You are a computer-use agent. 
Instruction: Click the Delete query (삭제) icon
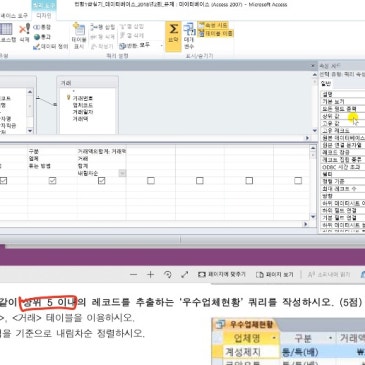tap(24, 33)
